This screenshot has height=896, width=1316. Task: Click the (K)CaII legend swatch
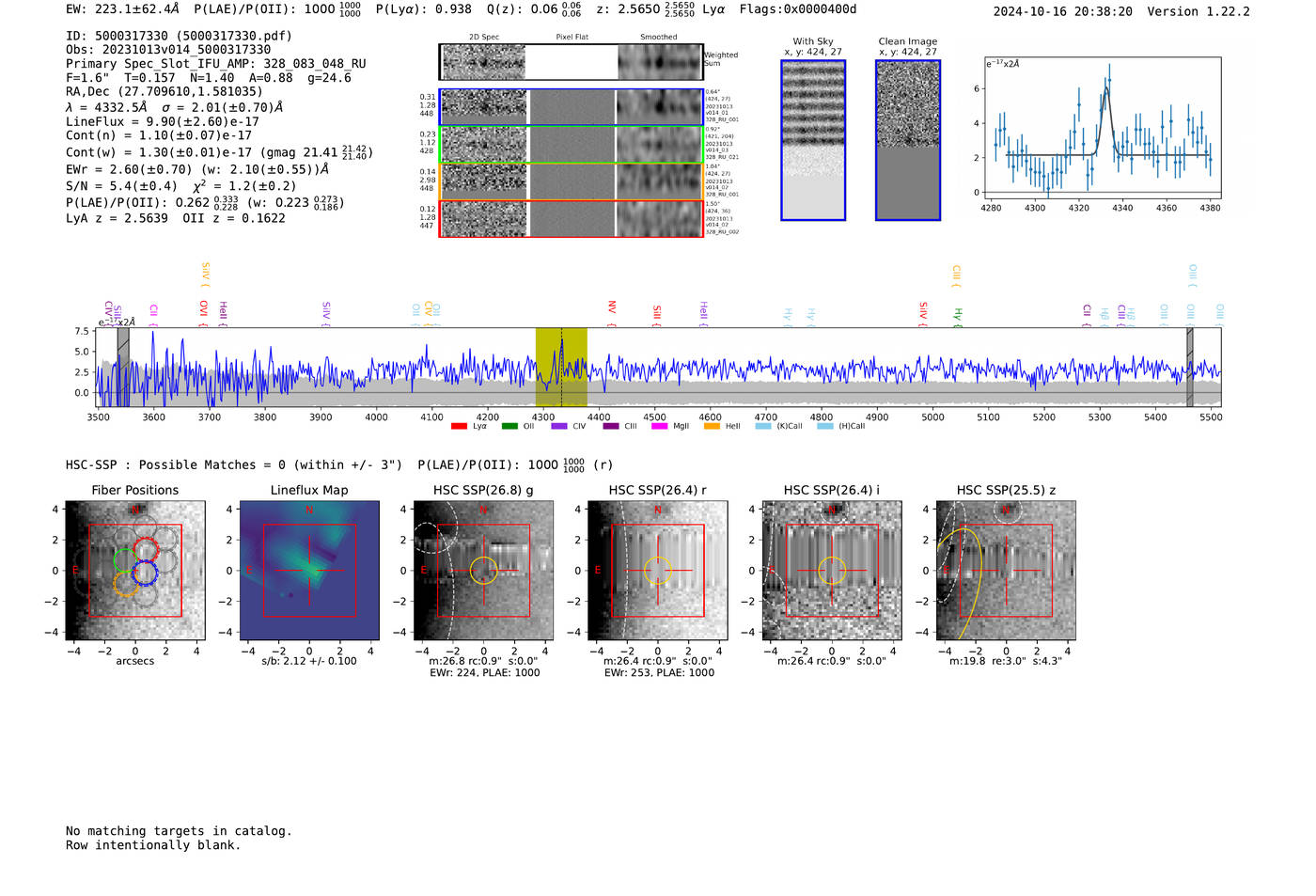[763, 426]
